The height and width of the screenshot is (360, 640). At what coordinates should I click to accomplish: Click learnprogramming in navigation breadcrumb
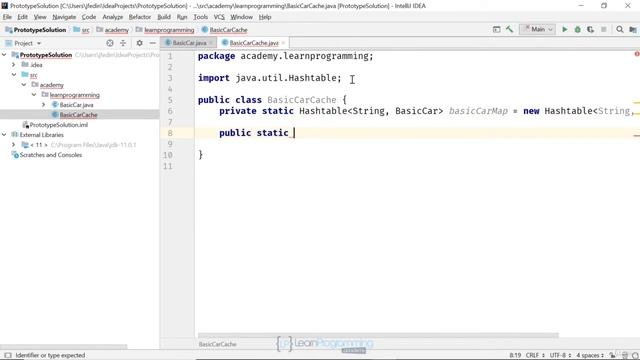(x=169, y=30)
